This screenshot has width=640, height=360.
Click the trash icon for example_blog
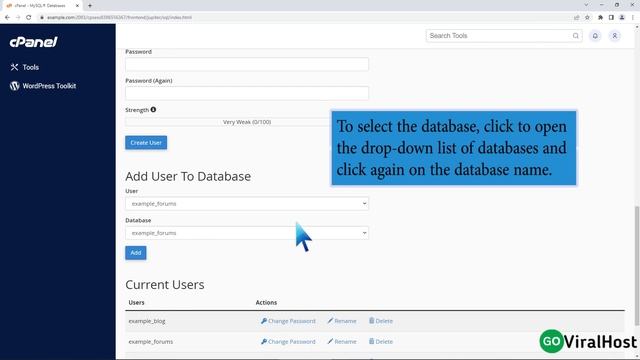coord(371,320)
